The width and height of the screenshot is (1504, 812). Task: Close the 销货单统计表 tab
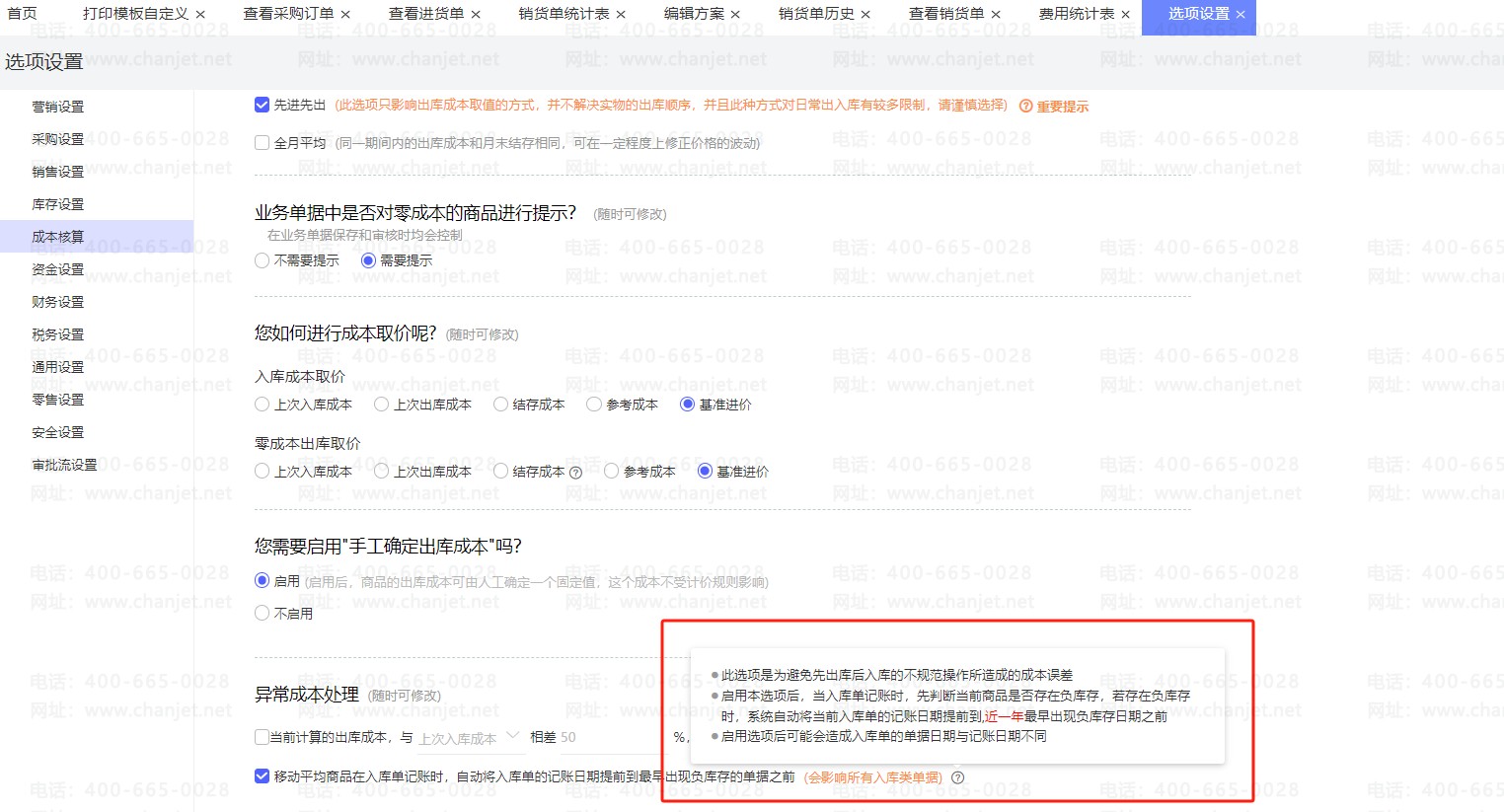pyautogui.click(x=621, y=15)
